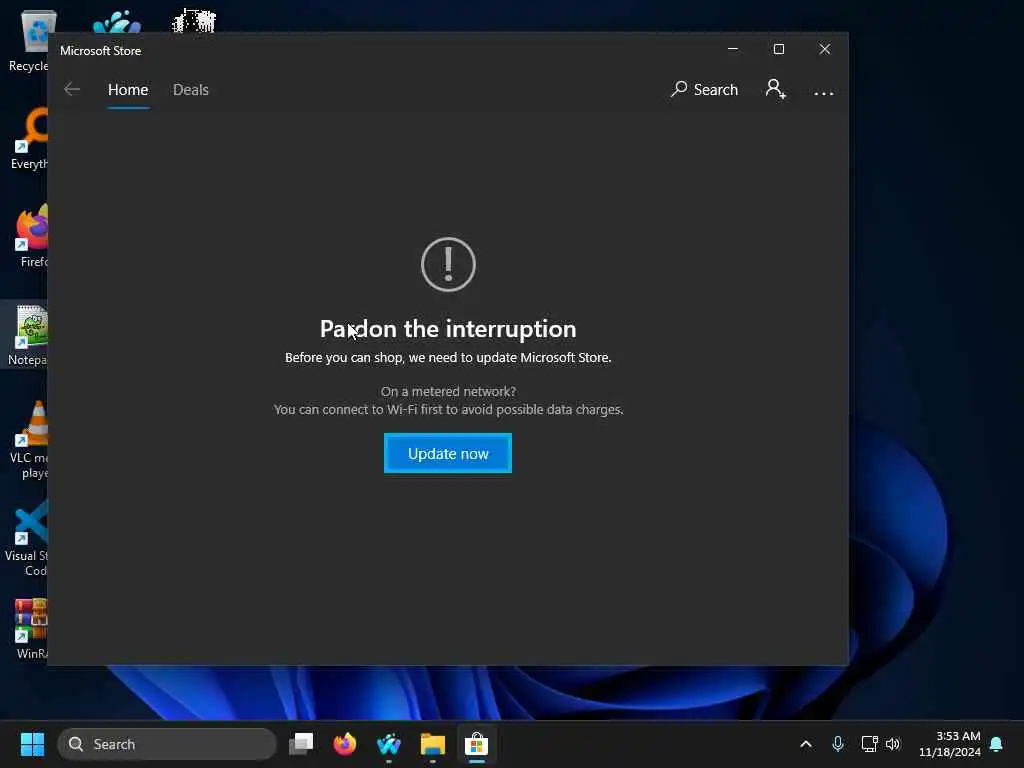Image resolution: width=1024 pixels, height=768 pixels.
Task: Select the WinRAR desktop shortcut
Action: [30, 628]
